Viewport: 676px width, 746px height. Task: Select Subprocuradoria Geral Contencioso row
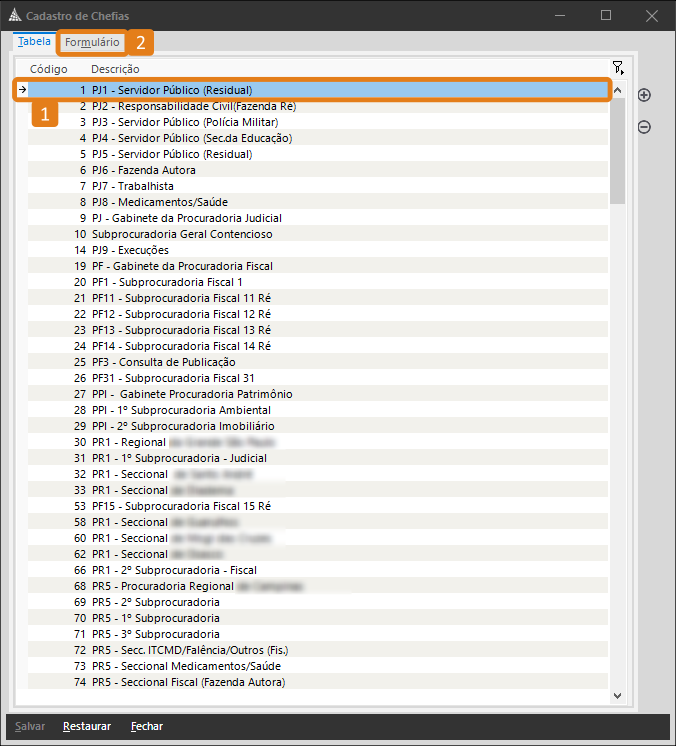pyautogui.click(x=182, y=234)
